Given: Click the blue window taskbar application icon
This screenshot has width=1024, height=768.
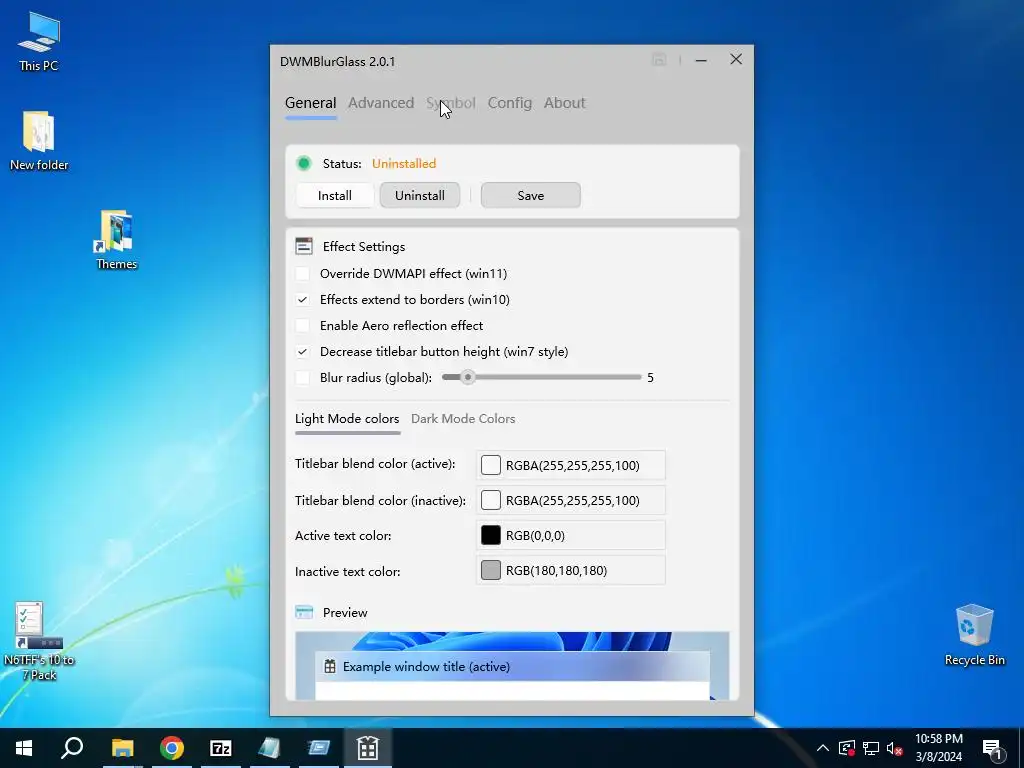Looking at the screenshot, I should click(319, 748).
